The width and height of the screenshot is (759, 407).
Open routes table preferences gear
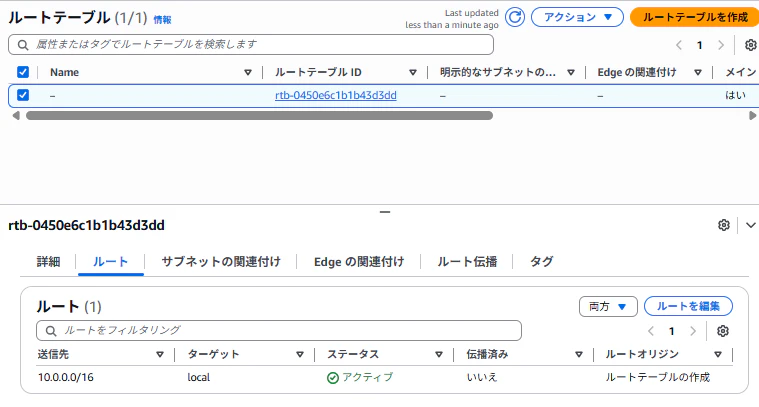pos(723,331)
